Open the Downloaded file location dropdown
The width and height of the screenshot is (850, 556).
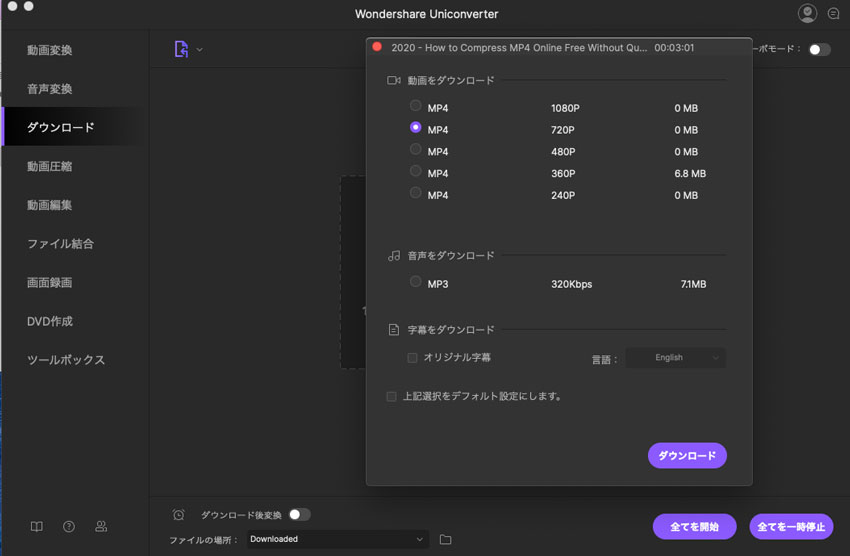coord(337,539)
